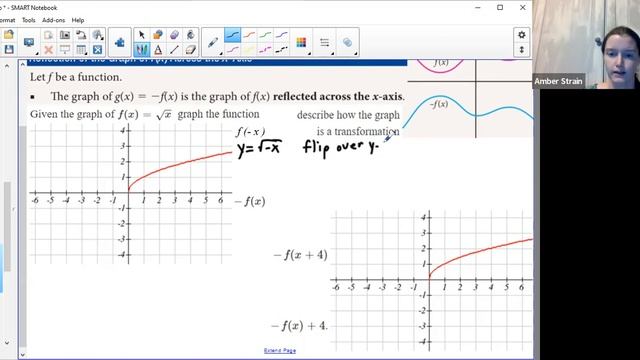Click page sorter scroll up arrow
640x360 pixels.
[7, 66]
